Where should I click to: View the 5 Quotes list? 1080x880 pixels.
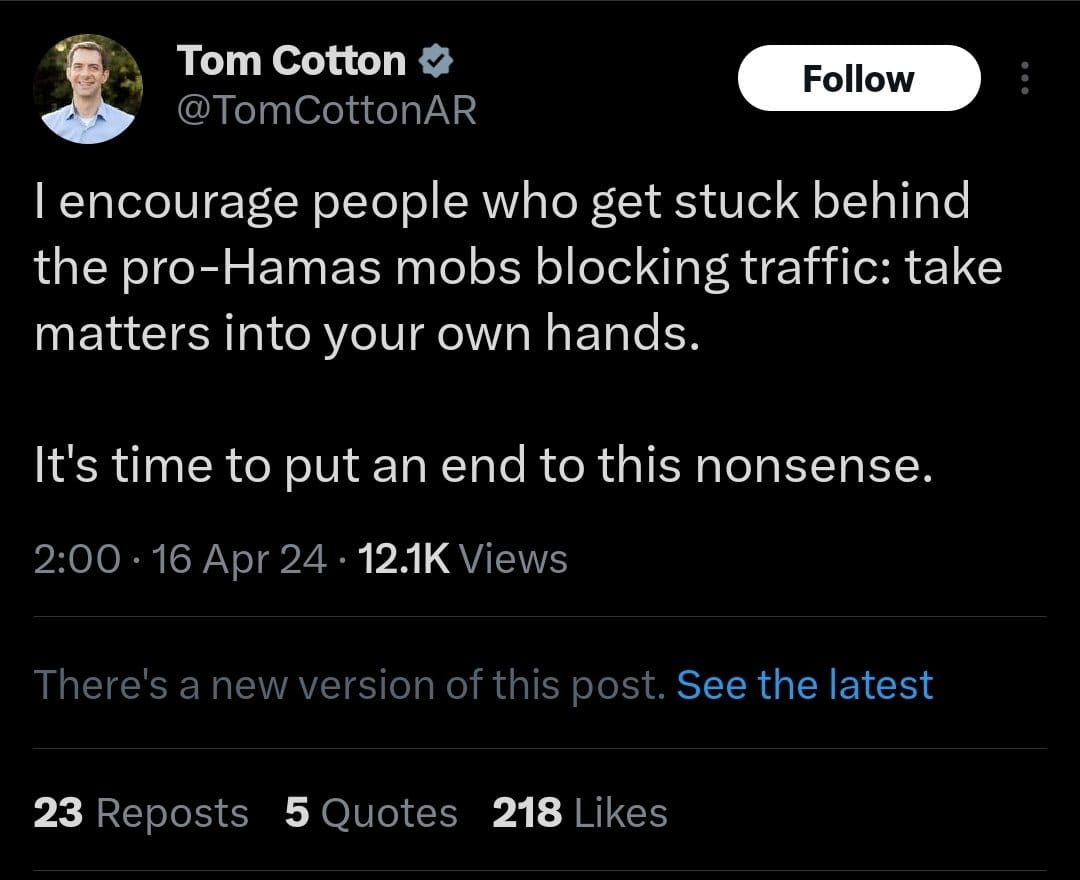pyautogui.click(x=370, y=812)
